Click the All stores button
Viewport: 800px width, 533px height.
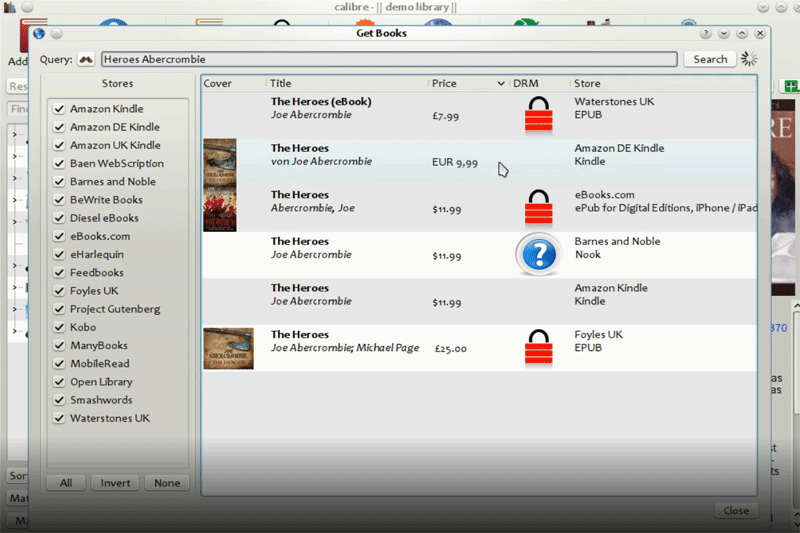(x=66, y=483)
